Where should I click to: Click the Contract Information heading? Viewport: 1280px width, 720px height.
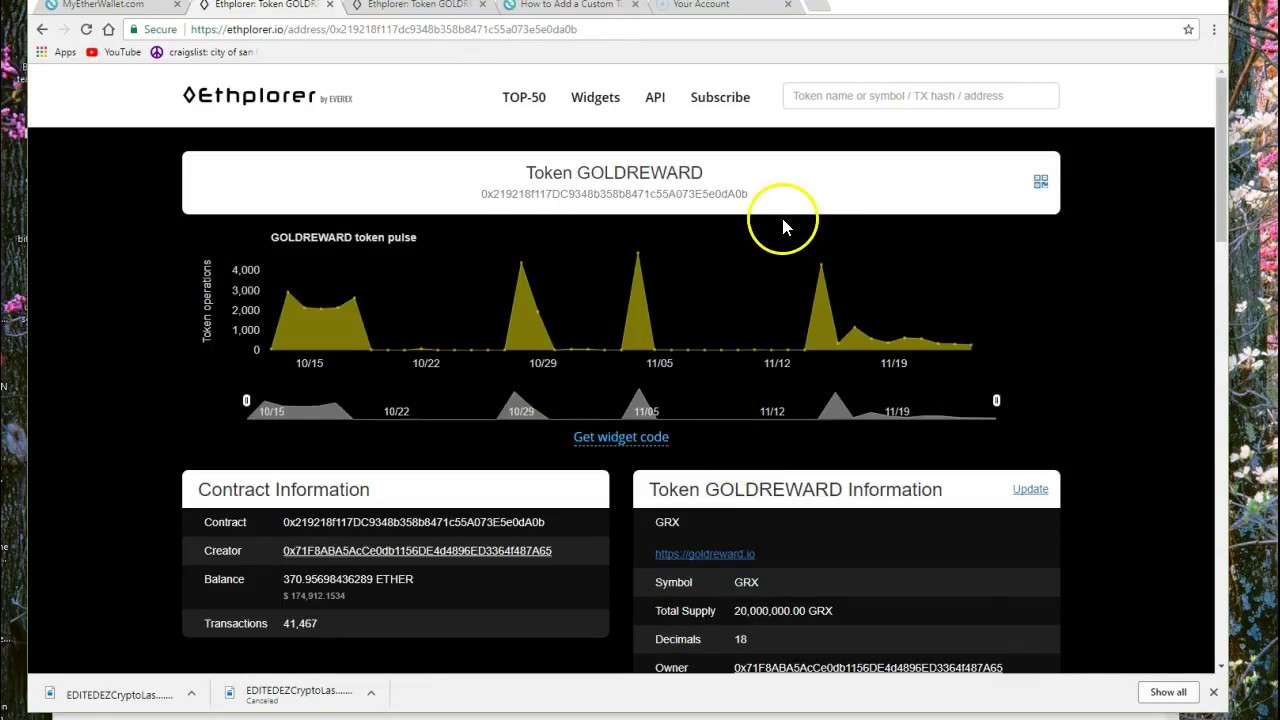point(284,489)
